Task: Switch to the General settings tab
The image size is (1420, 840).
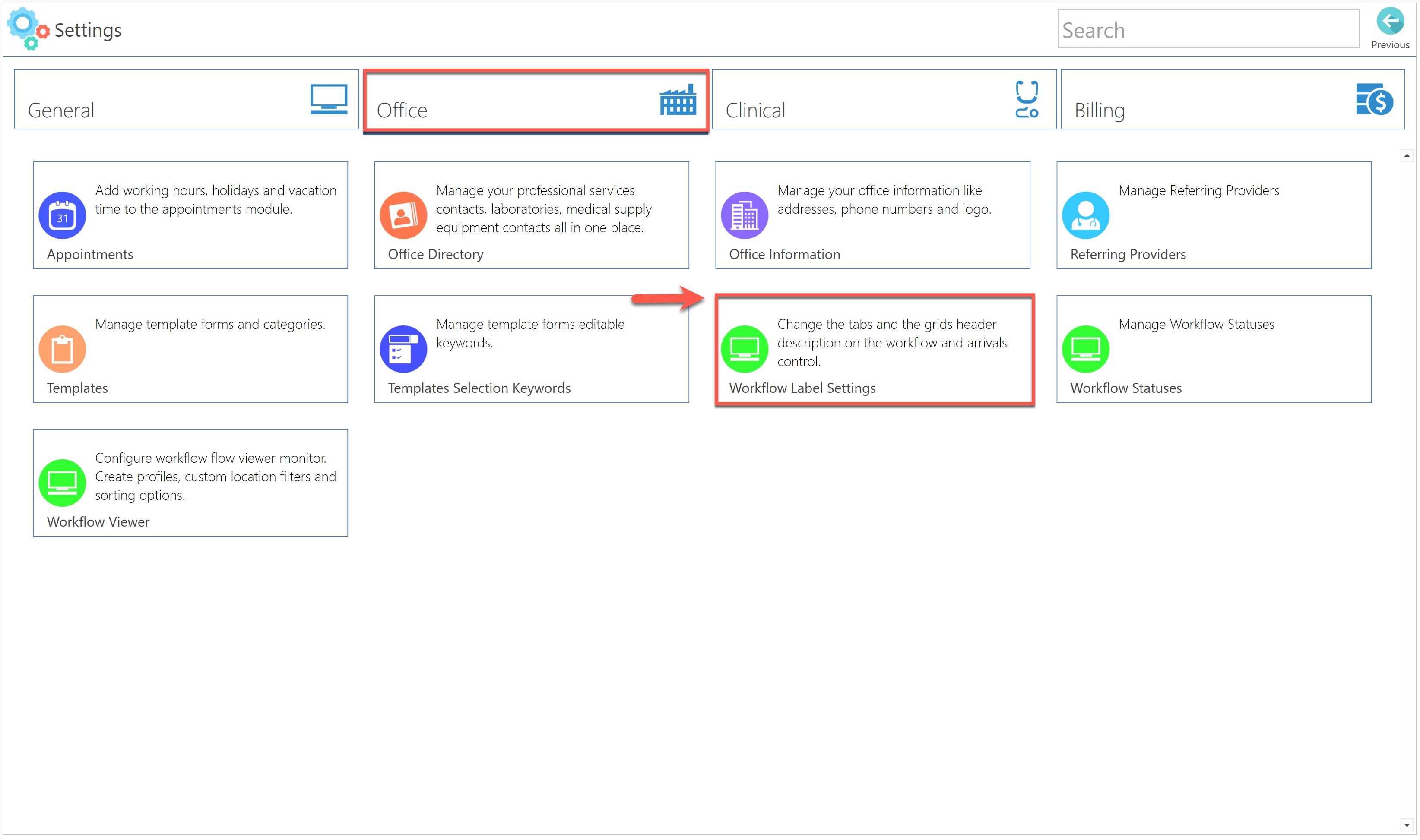Action: (186, 100)
